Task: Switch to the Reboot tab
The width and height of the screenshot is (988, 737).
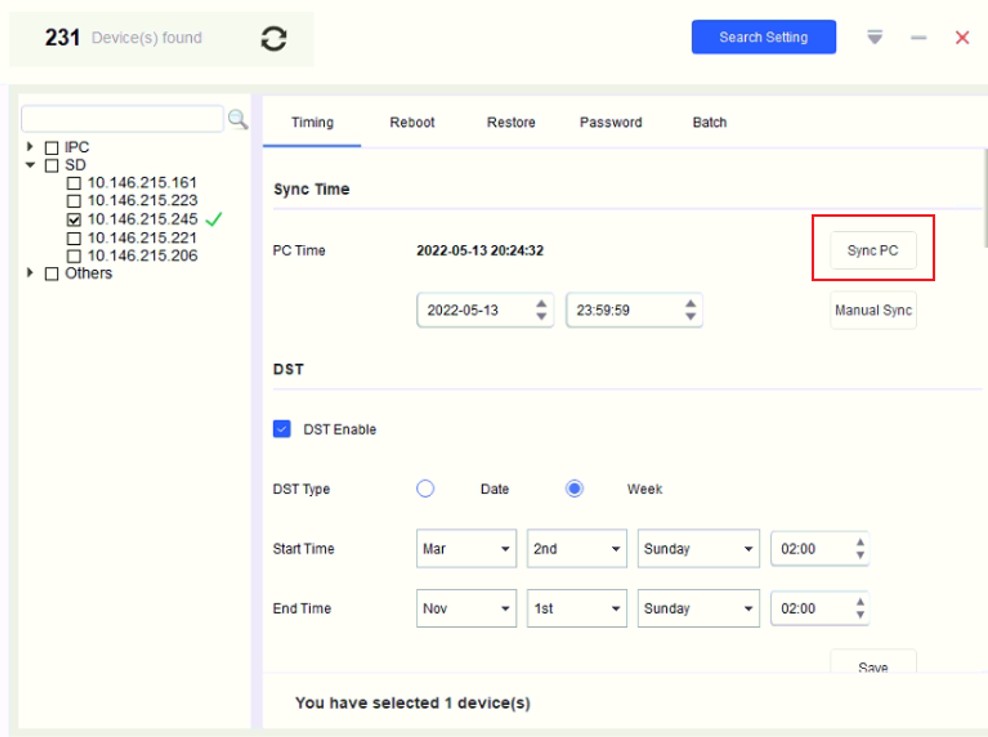Action: pyautogui.click(x=412, y=122)
